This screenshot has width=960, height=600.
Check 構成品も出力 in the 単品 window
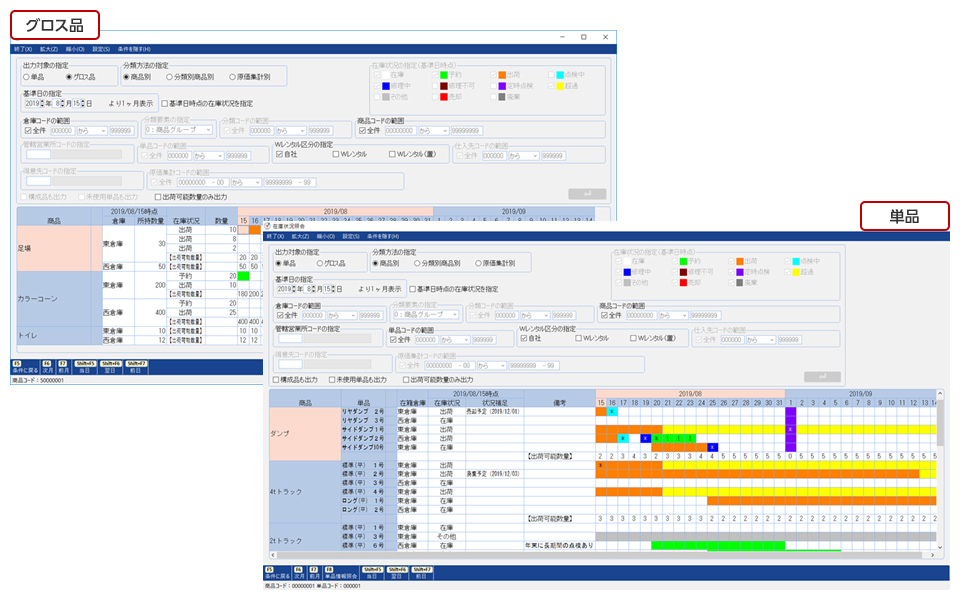point(277,380)
